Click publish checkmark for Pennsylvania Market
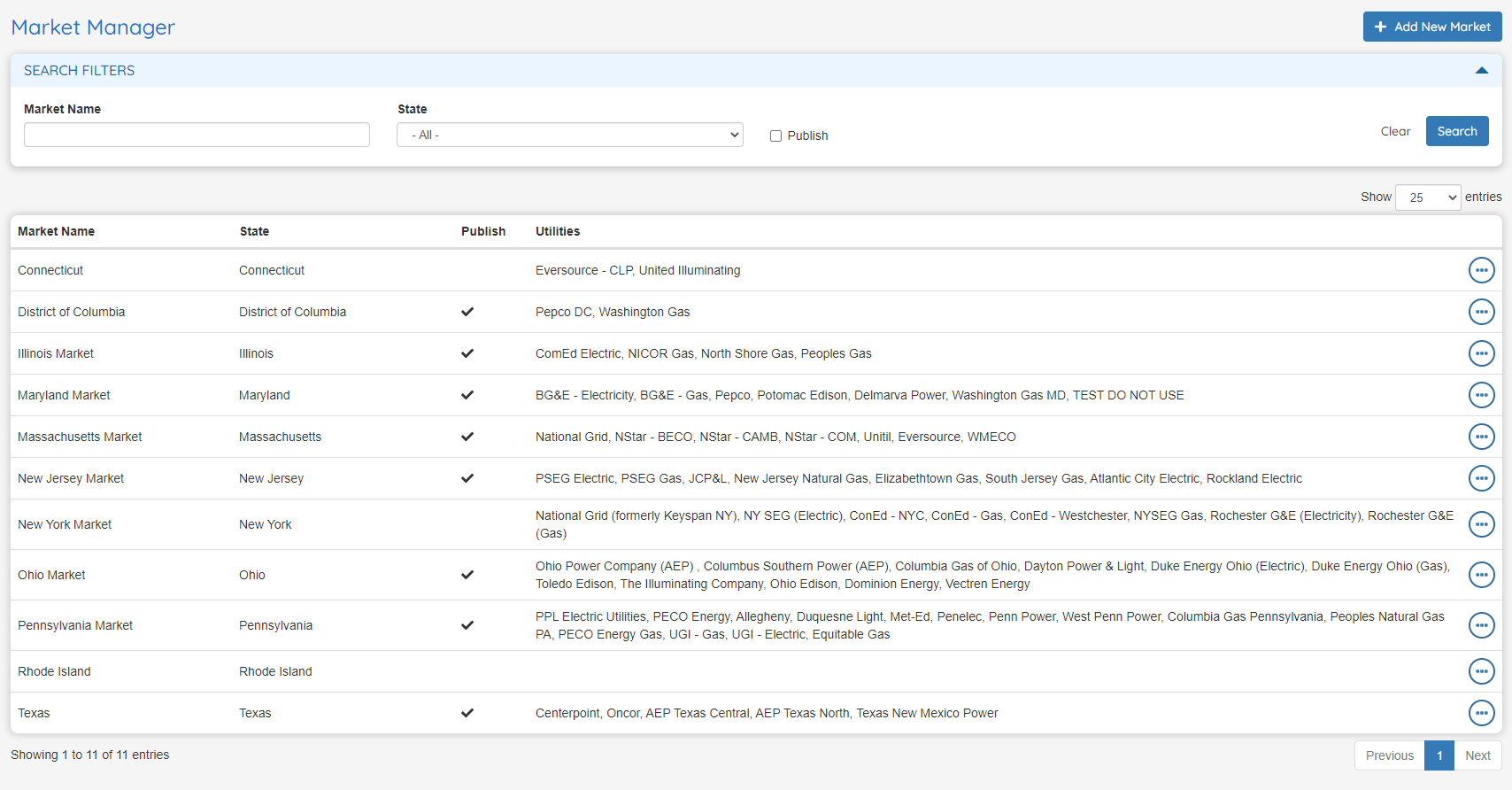1512x790 pixels. [x=467, y=625]
